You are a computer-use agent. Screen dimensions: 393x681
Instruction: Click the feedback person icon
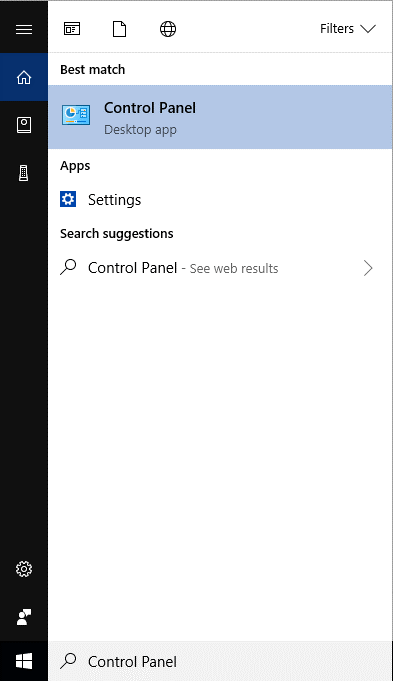[x=24, y=617]
